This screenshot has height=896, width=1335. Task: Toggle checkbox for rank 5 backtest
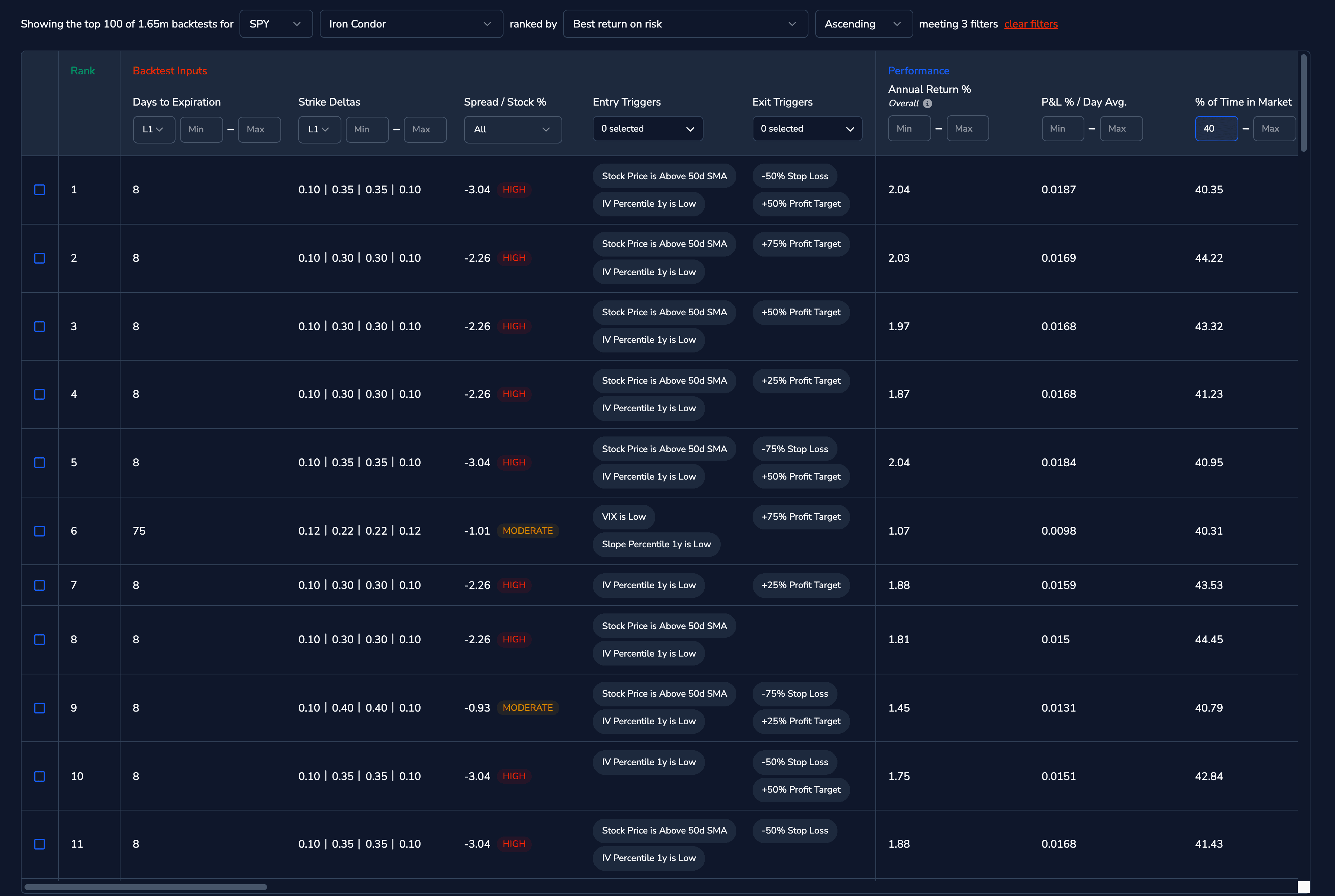tap(39, 462)
